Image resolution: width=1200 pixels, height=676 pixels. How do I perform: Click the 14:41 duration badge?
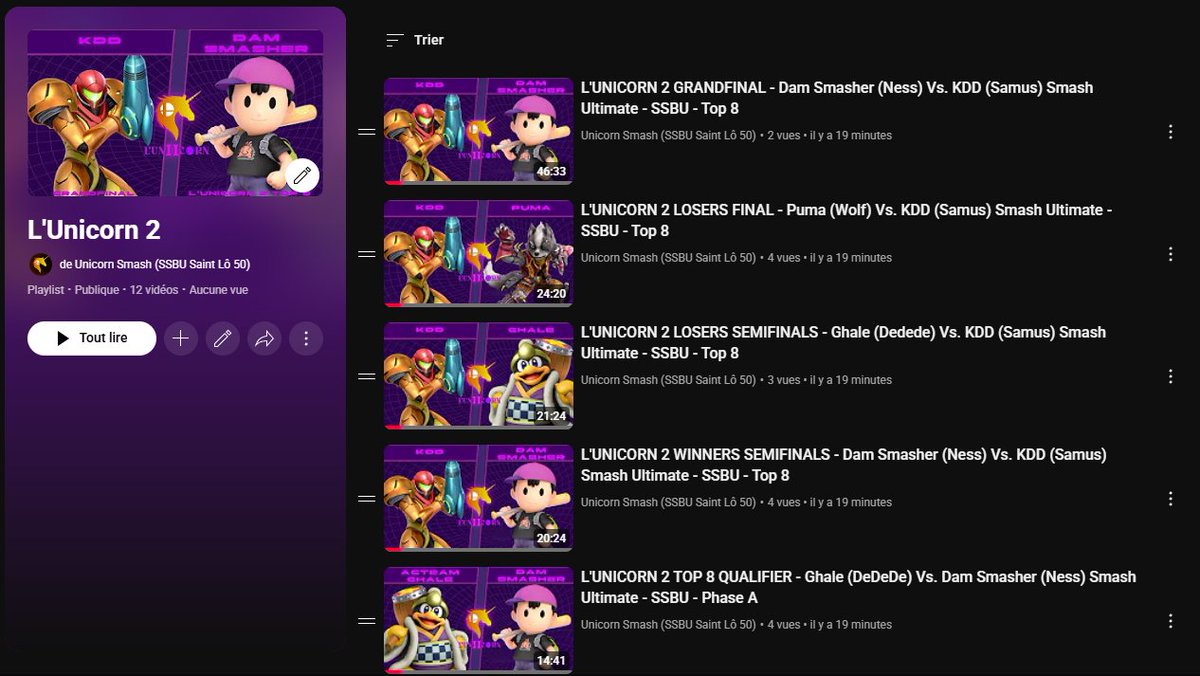tap(551, 661)
